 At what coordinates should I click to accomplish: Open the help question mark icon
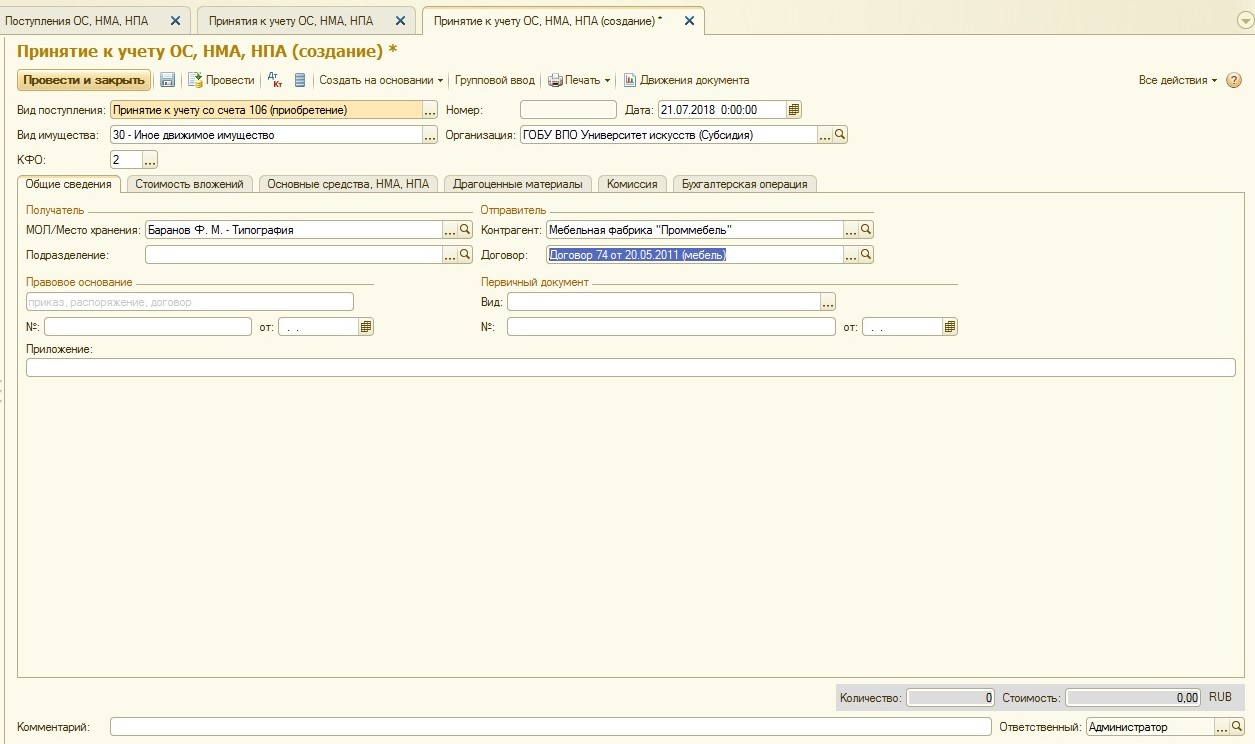[x=1233, y=80]
